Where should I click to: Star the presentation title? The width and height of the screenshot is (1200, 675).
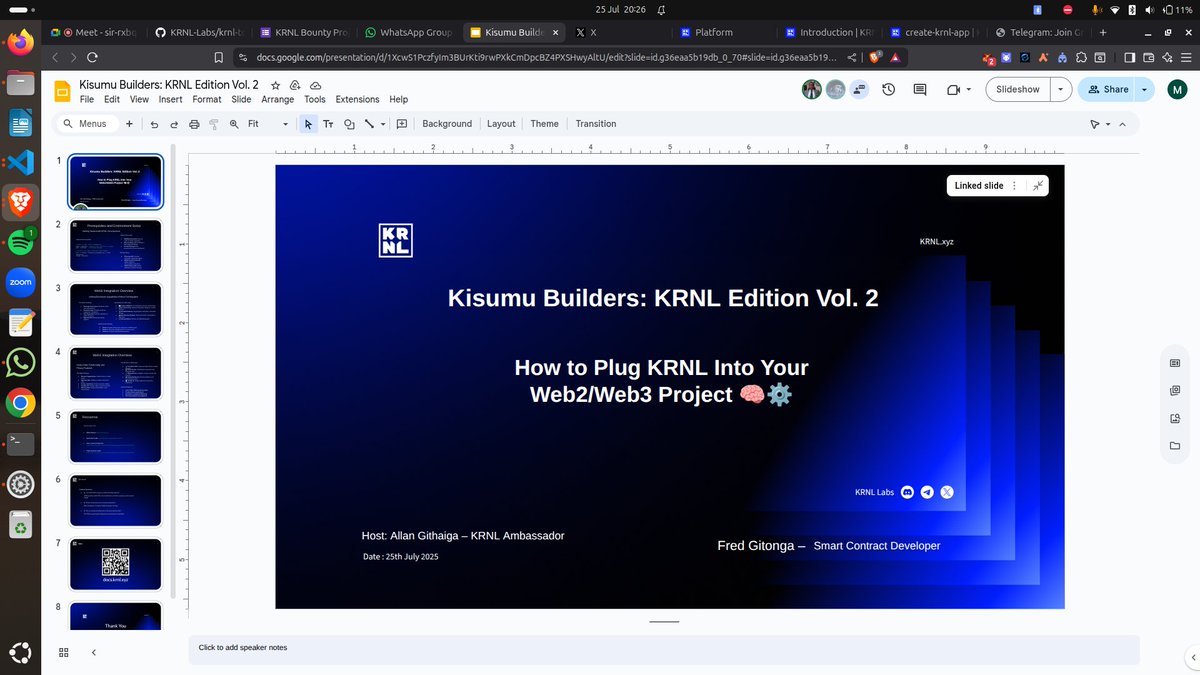pos(276,86)
